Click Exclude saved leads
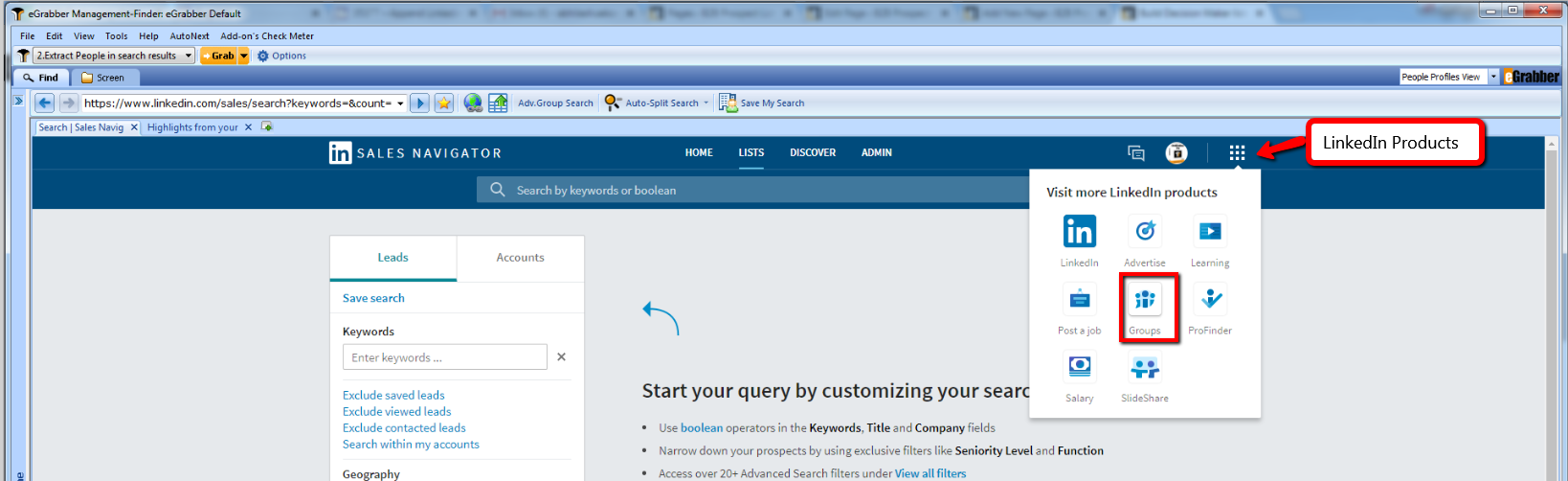The image size is (1568, 481). [x=393, y=395]
